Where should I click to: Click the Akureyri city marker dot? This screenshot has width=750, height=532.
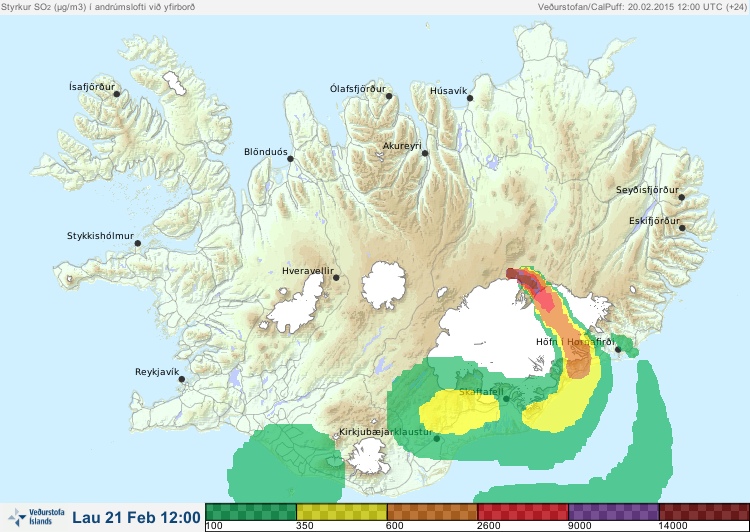point(425,153)
